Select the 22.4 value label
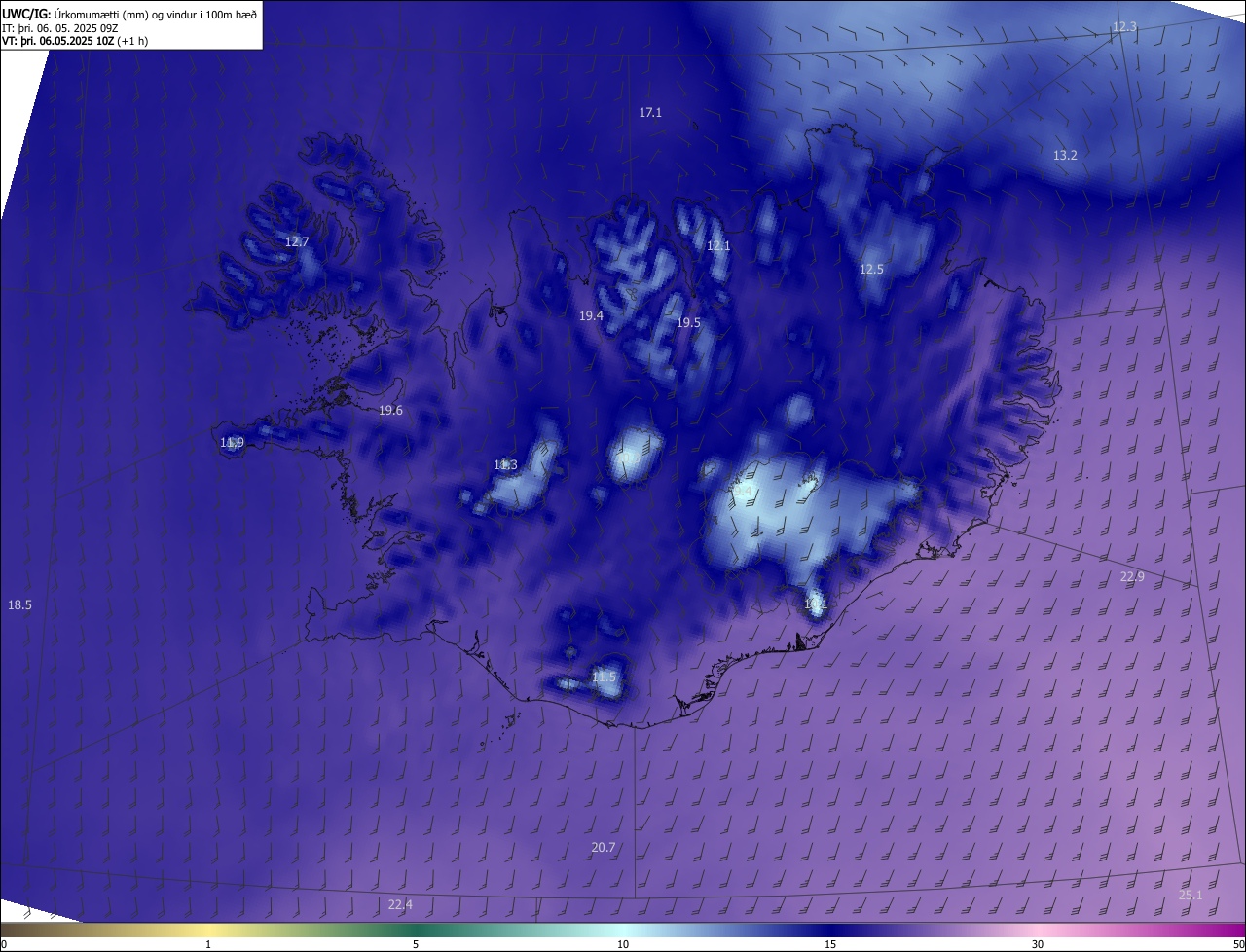Image resolution: width=1246 pixels, height=952 pixels. [400, 905]
